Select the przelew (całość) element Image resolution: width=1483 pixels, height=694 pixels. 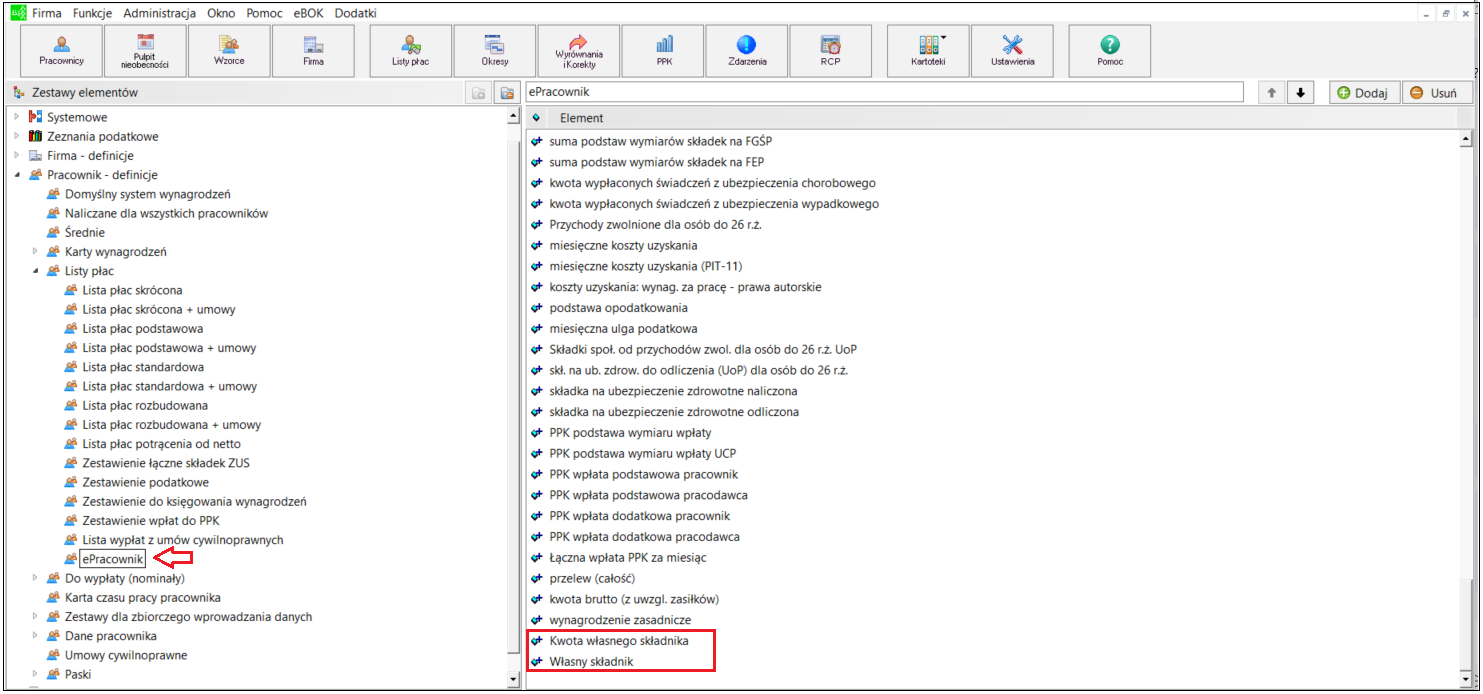[x=593, y=578]
